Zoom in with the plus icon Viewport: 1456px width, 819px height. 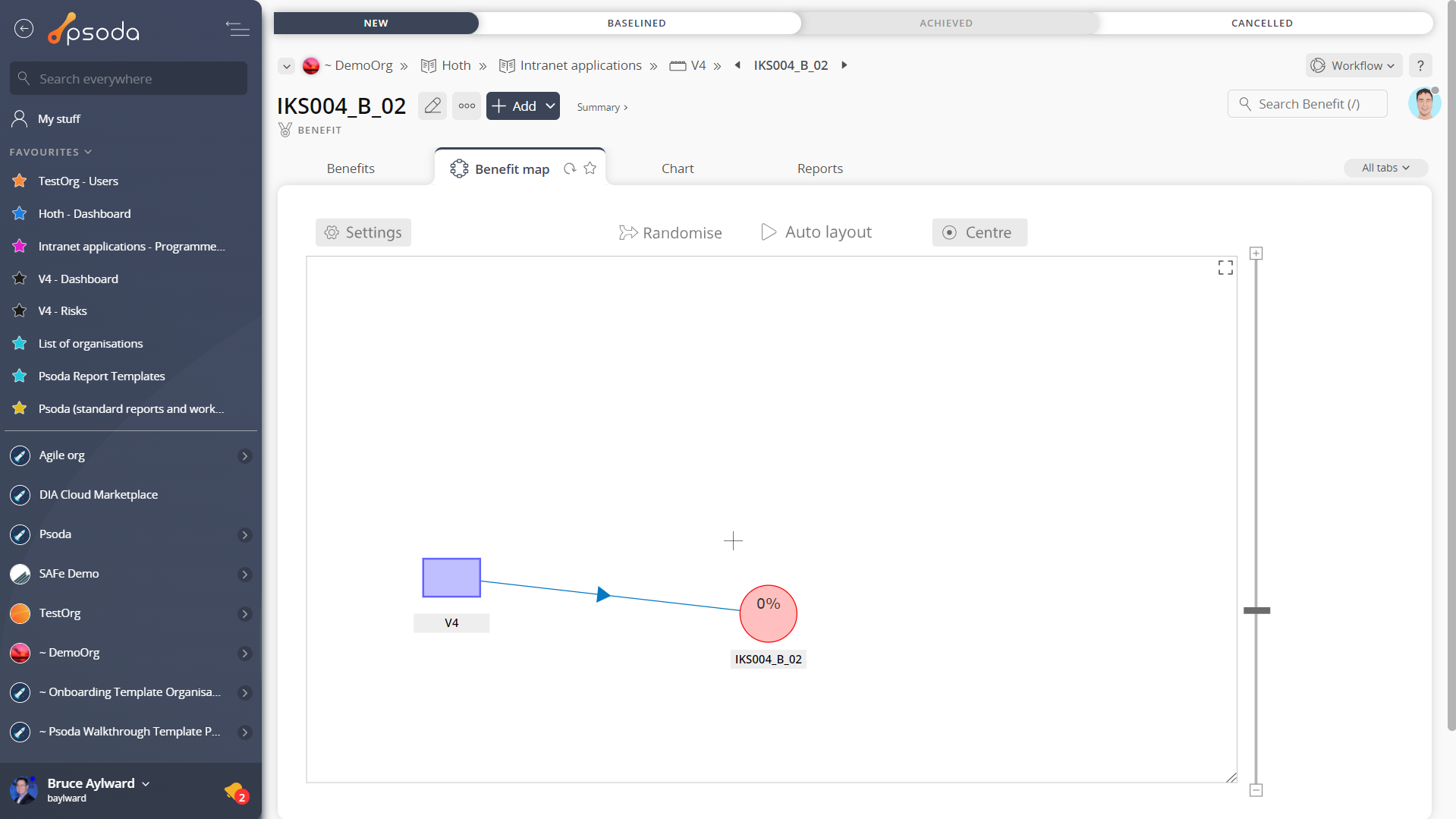1256,254
